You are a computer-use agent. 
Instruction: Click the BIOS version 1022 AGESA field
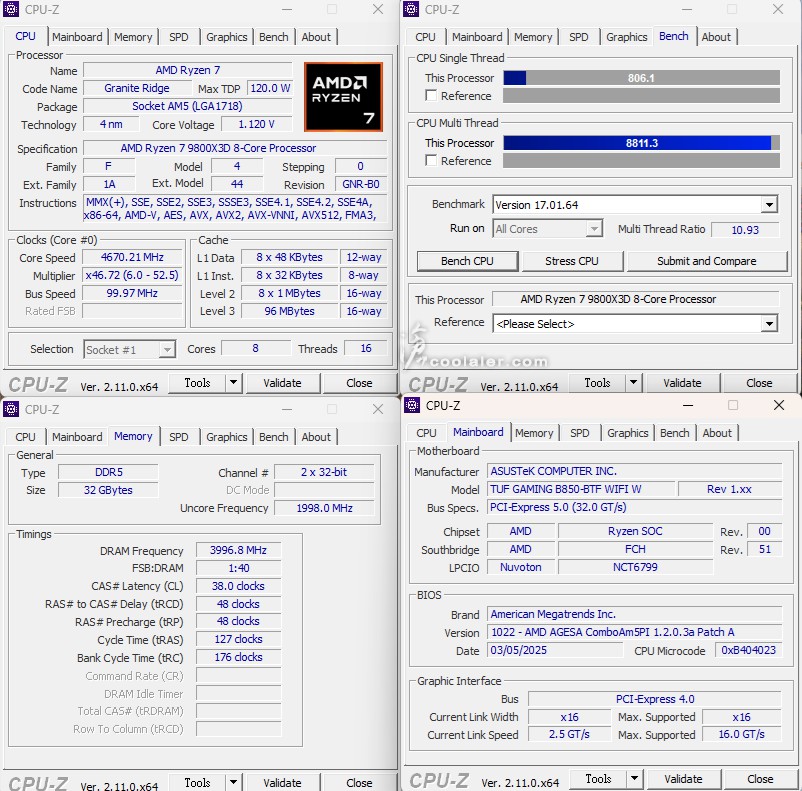[634, 632]
